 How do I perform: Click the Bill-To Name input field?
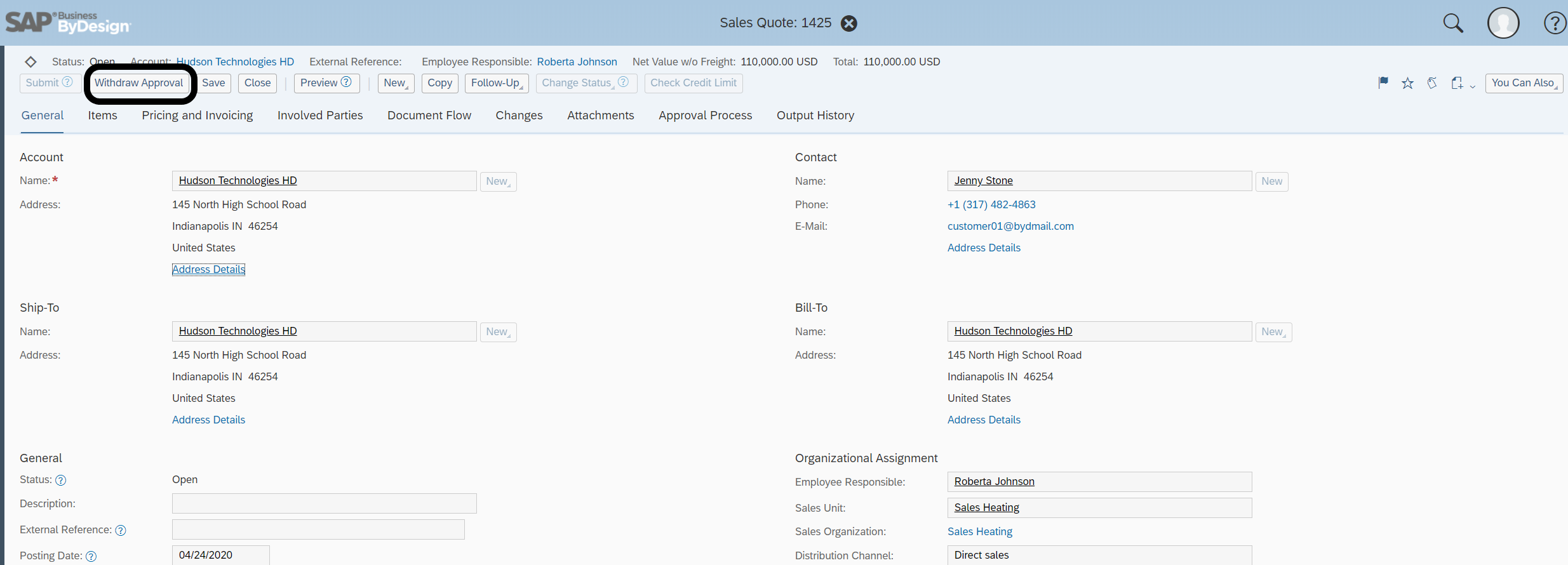1100,331
